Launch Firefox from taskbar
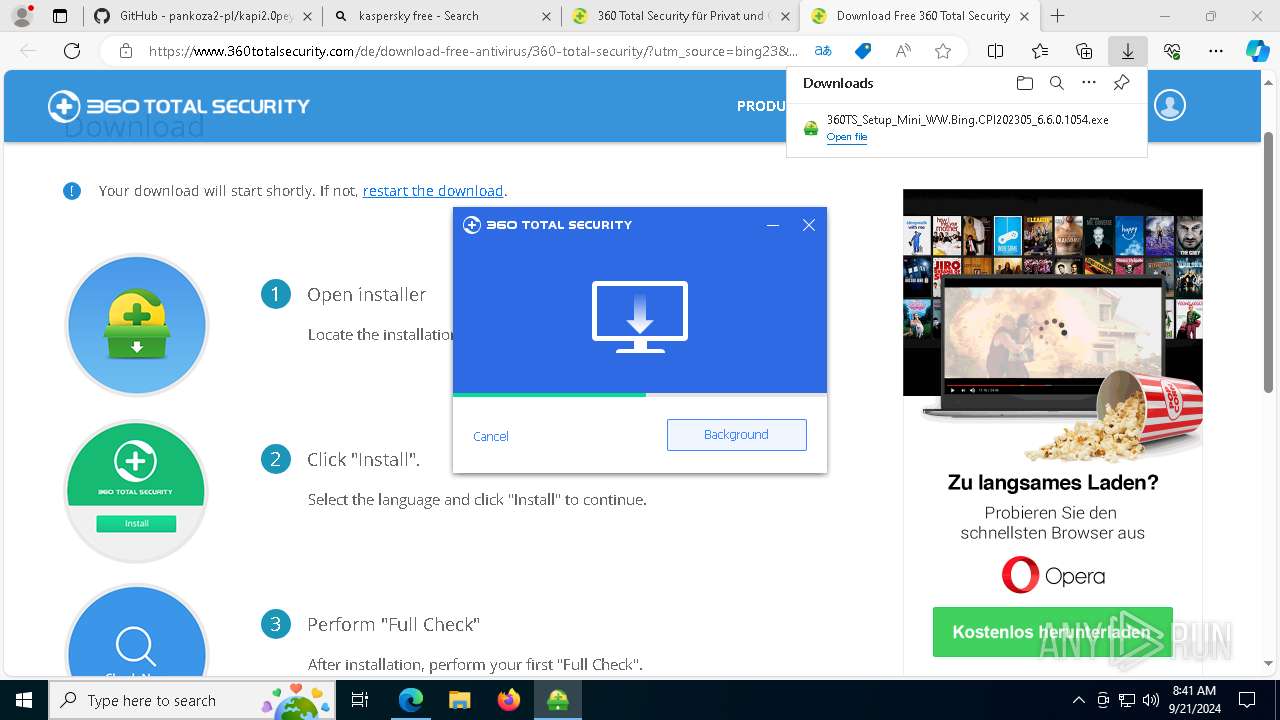 point(508,700)
